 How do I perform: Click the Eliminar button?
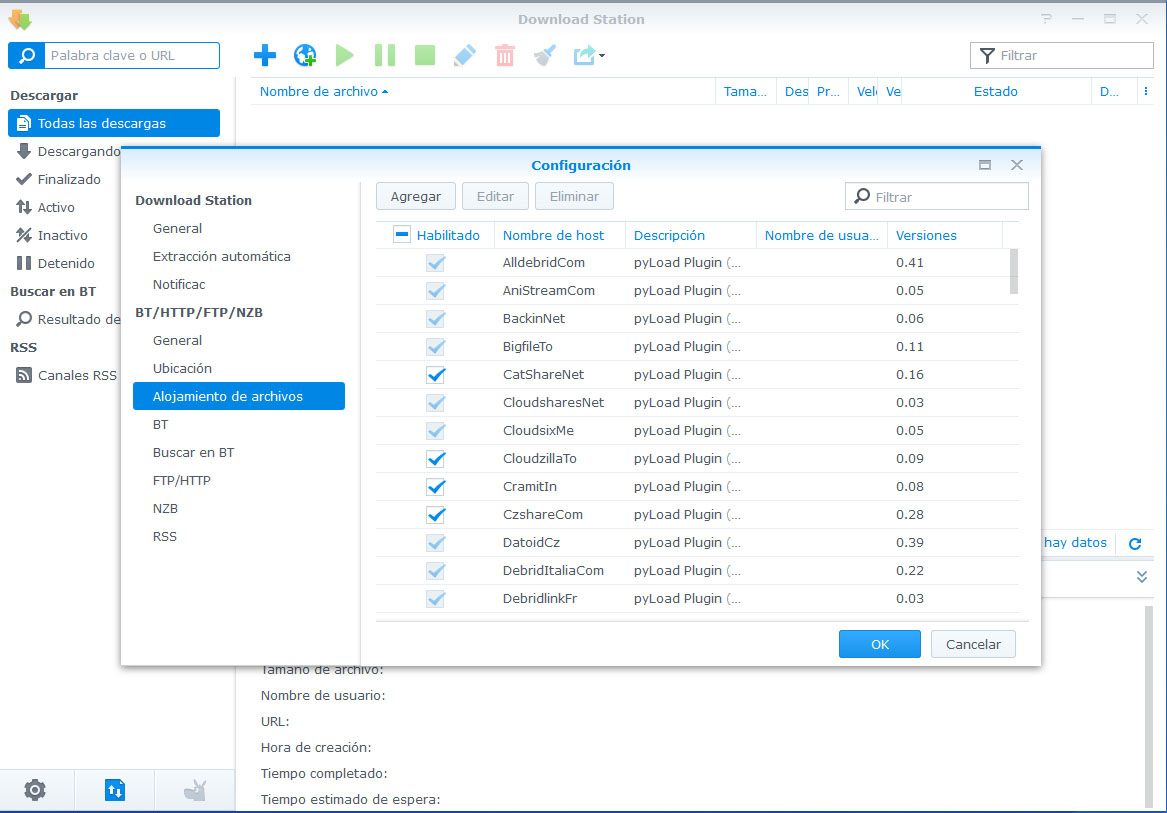[574, 197]
